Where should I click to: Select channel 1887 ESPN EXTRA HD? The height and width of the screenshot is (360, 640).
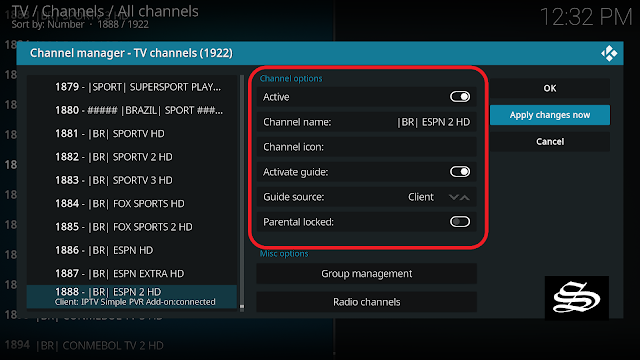pos(132,273)
